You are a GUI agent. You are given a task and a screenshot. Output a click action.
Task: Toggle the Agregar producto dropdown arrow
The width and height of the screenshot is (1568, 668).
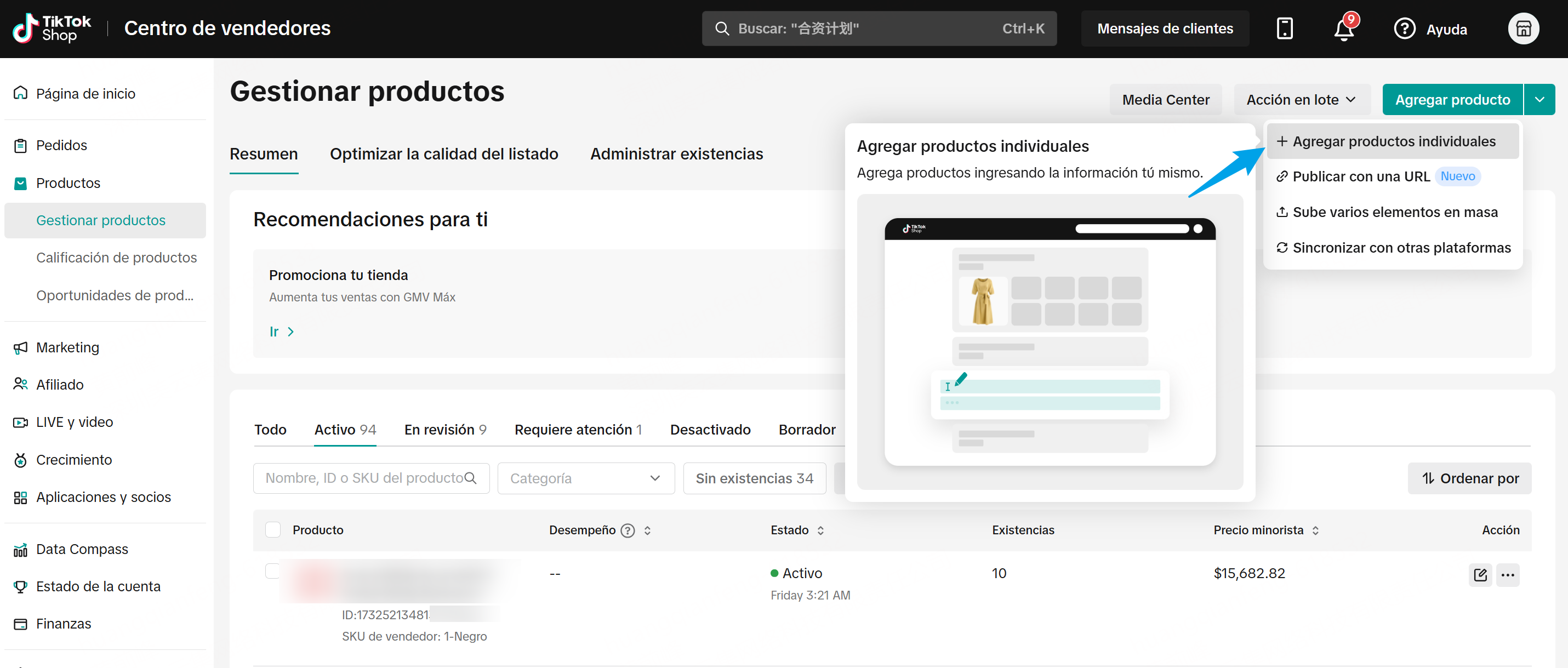tap(1540, 99)
